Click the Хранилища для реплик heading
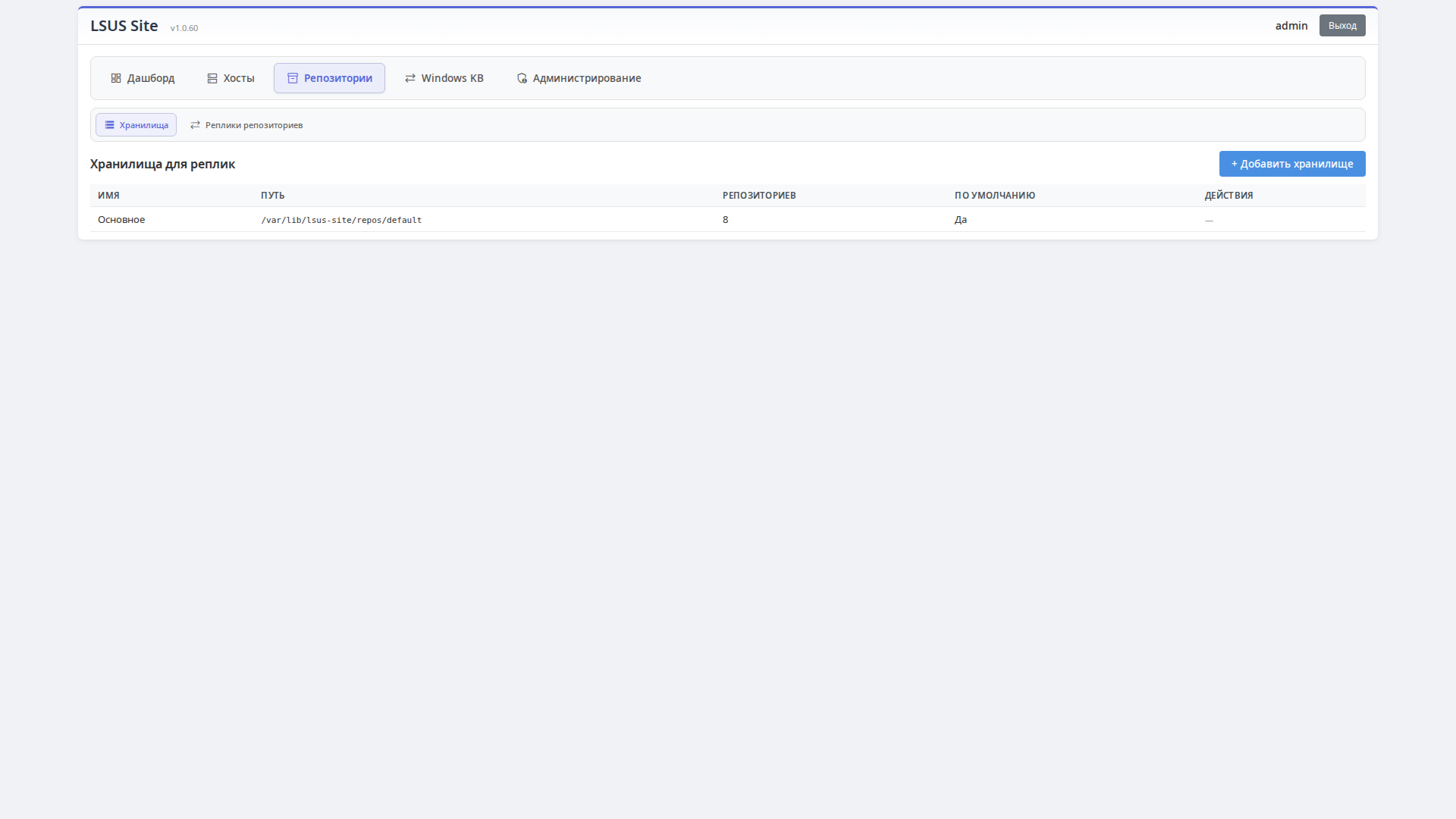 [162, 165]
